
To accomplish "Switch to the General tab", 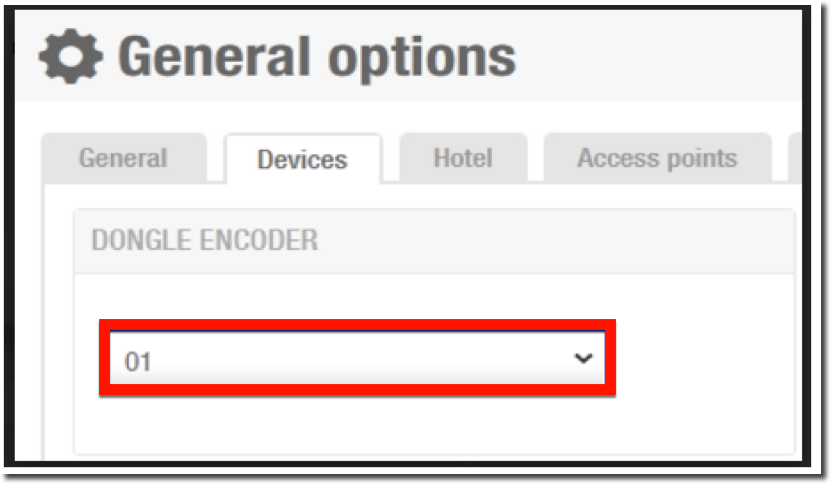I will click(x=123, y=158).
